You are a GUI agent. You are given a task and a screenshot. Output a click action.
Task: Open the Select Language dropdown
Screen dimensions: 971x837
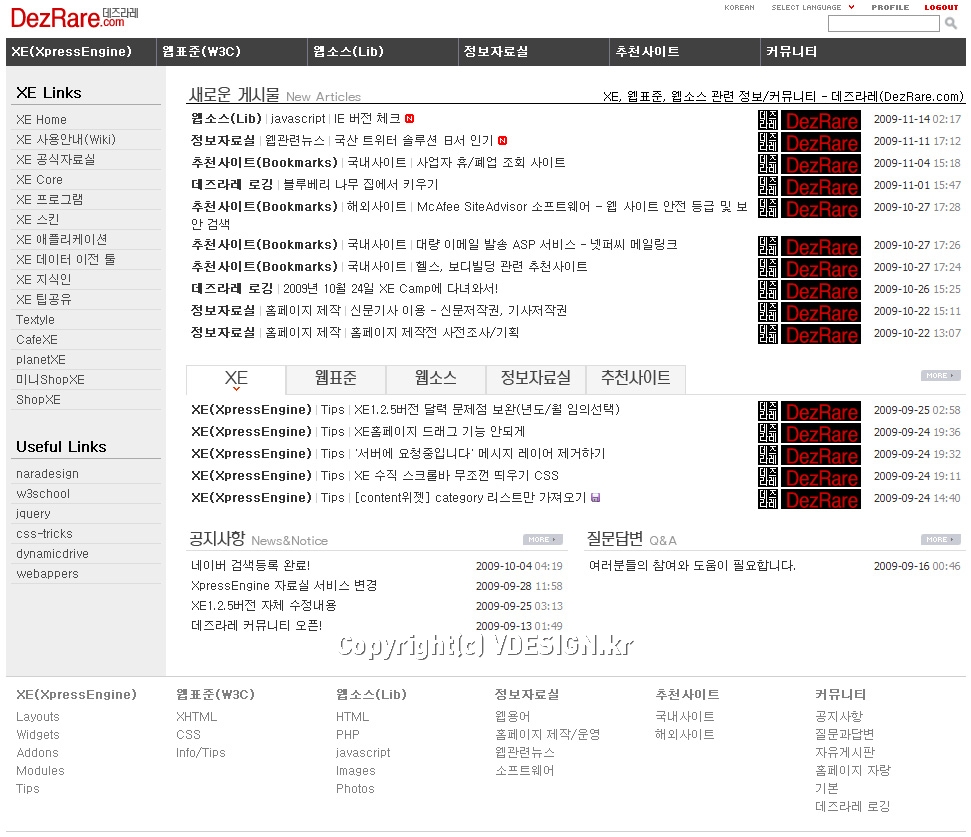tap(812, 7)
